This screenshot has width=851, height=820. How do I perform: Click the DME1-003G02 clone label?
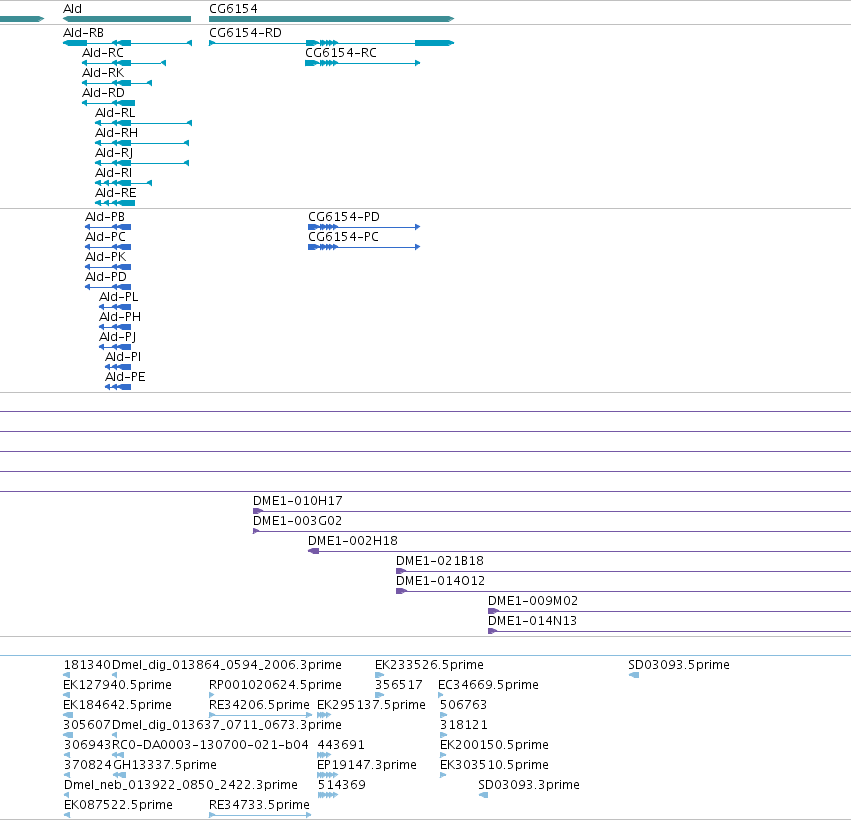(297, 520)
